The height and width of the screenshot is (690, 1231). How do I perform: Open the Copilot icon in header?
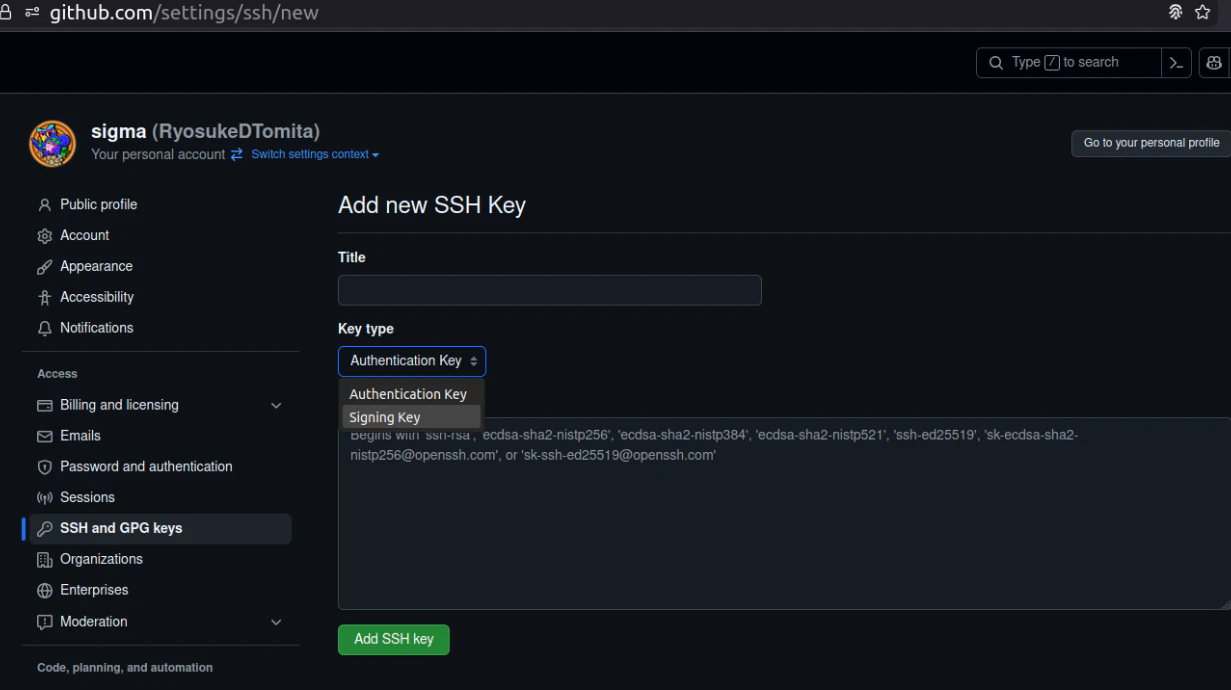click(x=1214, y=62)
